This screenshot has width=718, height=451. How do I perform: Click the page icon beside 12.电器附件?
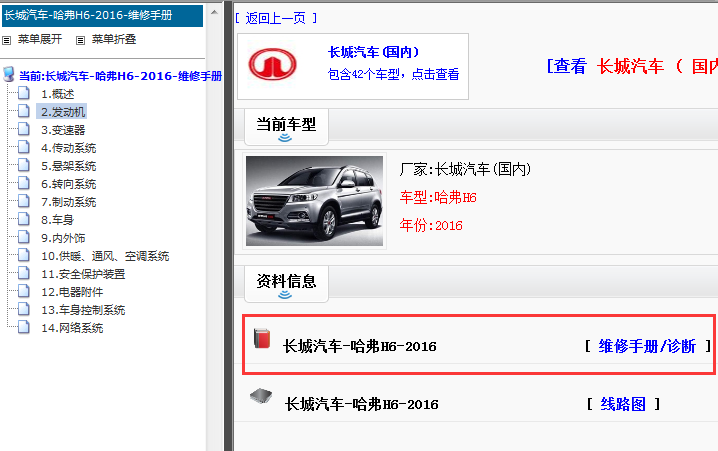[x=24, y=292]
